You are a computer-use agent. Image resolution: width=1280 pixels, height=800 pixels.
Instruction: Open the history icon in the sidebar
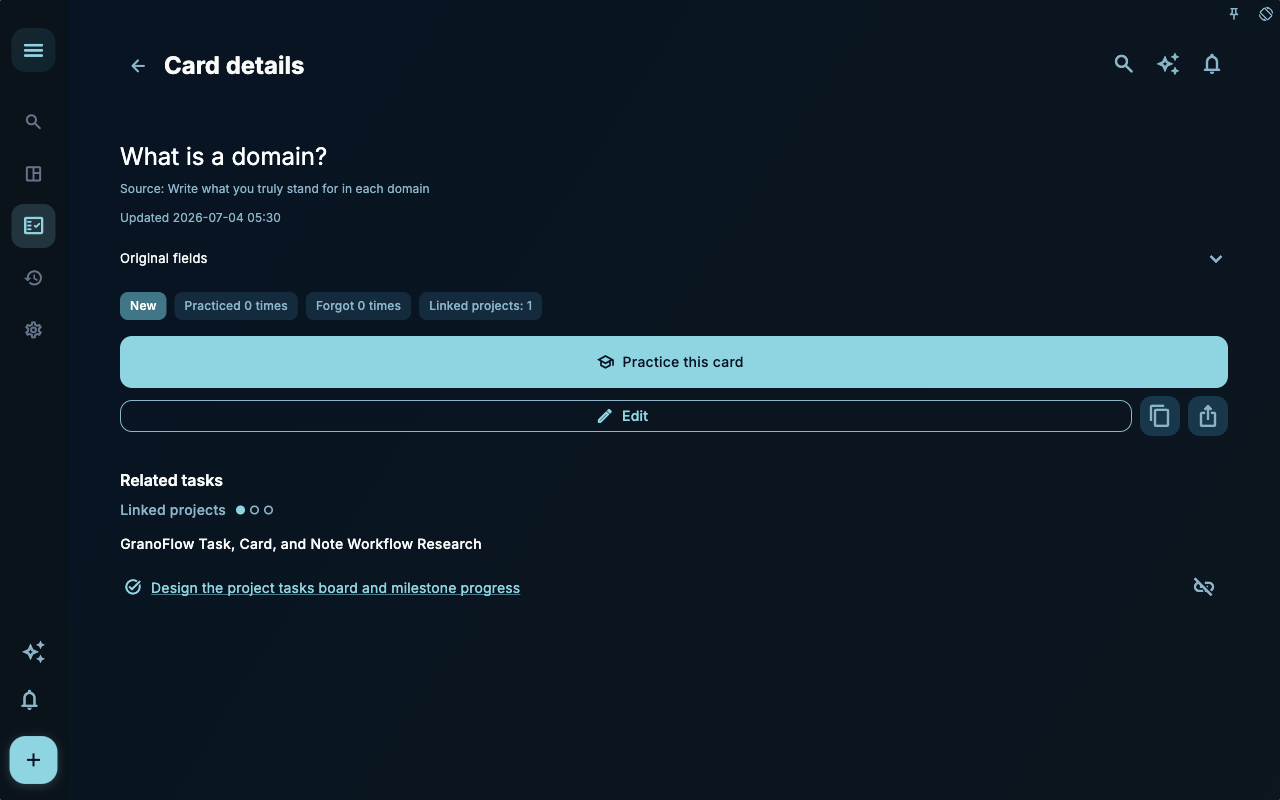(x=33, y=278)
